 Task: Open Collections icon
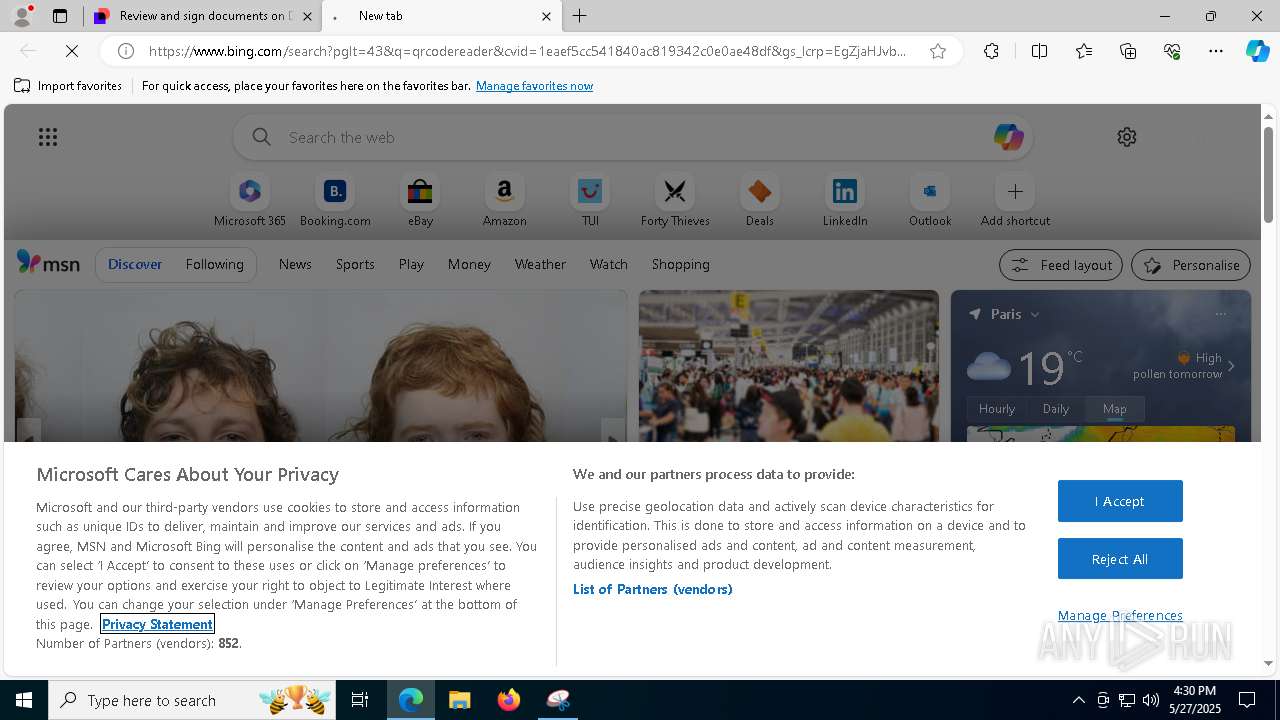click(x=1128, y=51)
